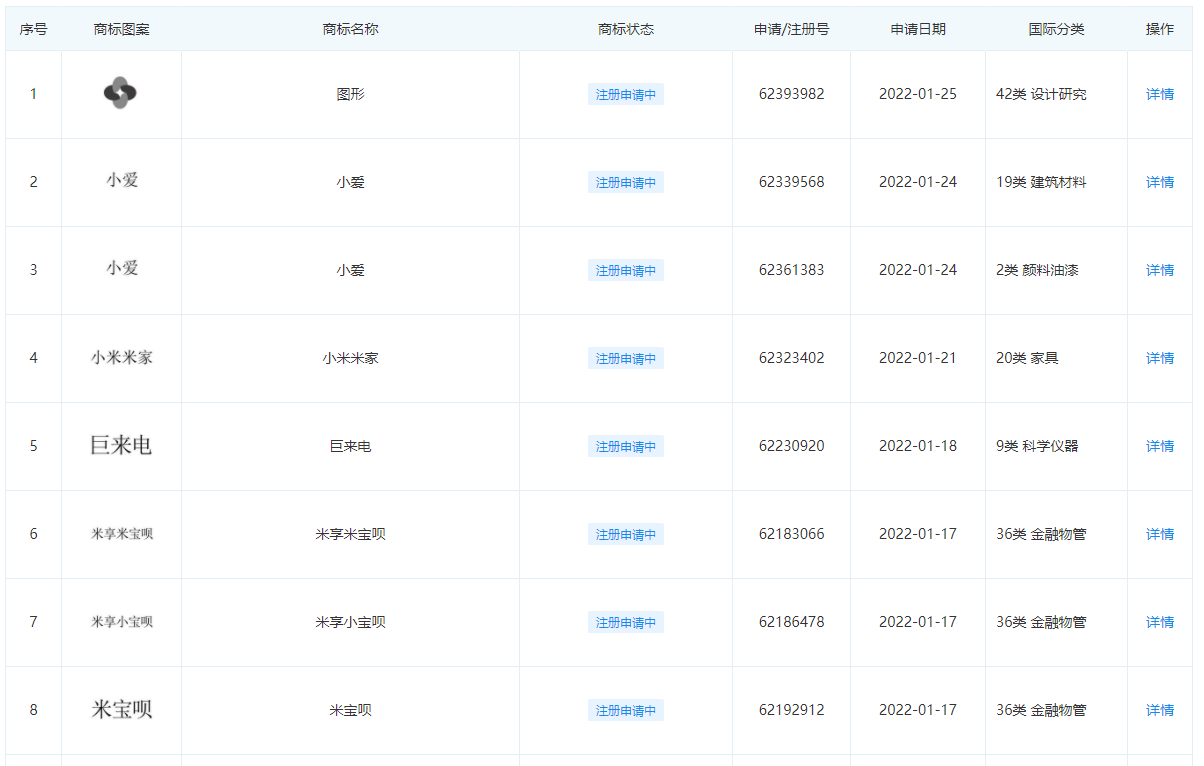The height and width of the screenshot is (766, 1204).
Task: View 详情 of 巨来电 trademark
Action: click(1160, 446)
